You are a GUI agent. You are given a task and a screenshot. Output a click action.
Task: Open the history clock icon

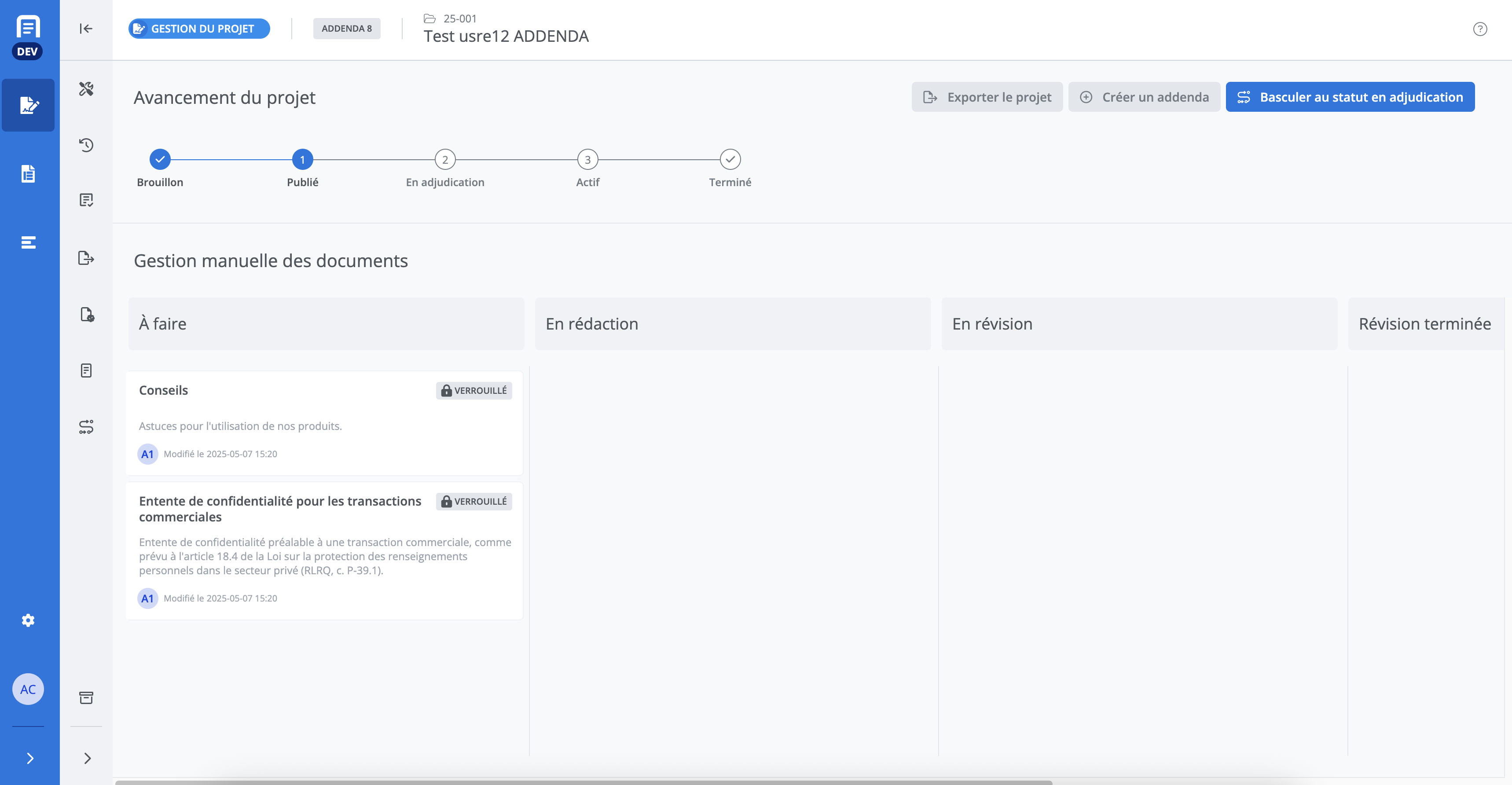click(86, 145)
